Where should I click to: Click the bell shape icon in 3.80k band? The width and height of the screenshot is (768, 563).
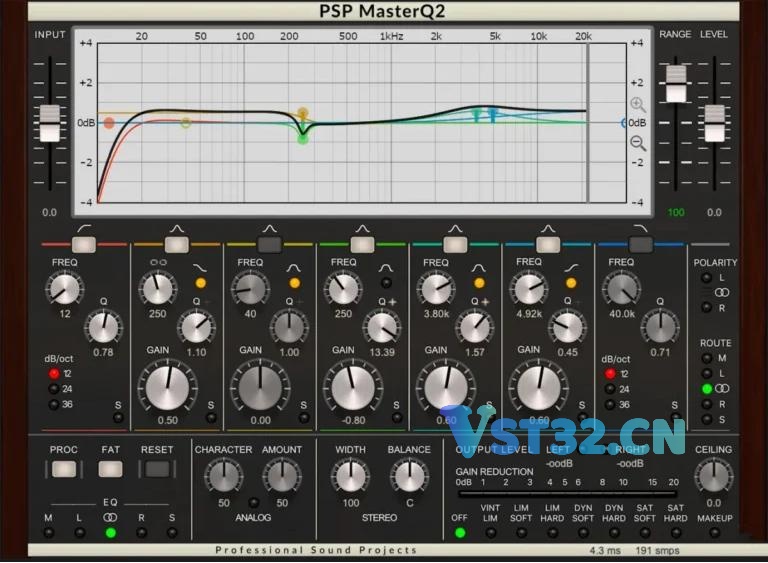point(479,268)
